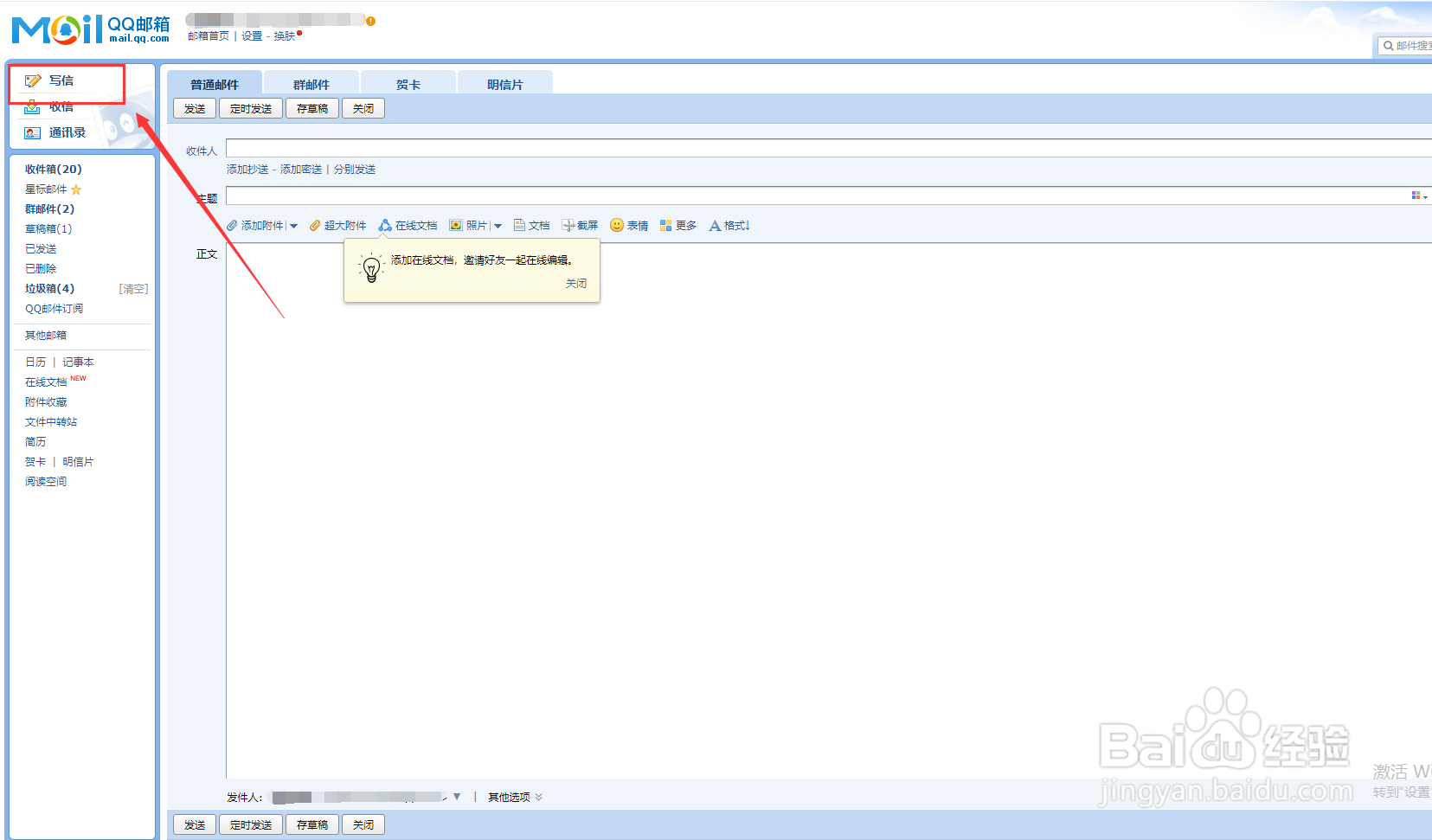Click the bottom 定时发送 button
Image resolution: width=1432 pixels, height=840 pixels.
coord(251,824)
